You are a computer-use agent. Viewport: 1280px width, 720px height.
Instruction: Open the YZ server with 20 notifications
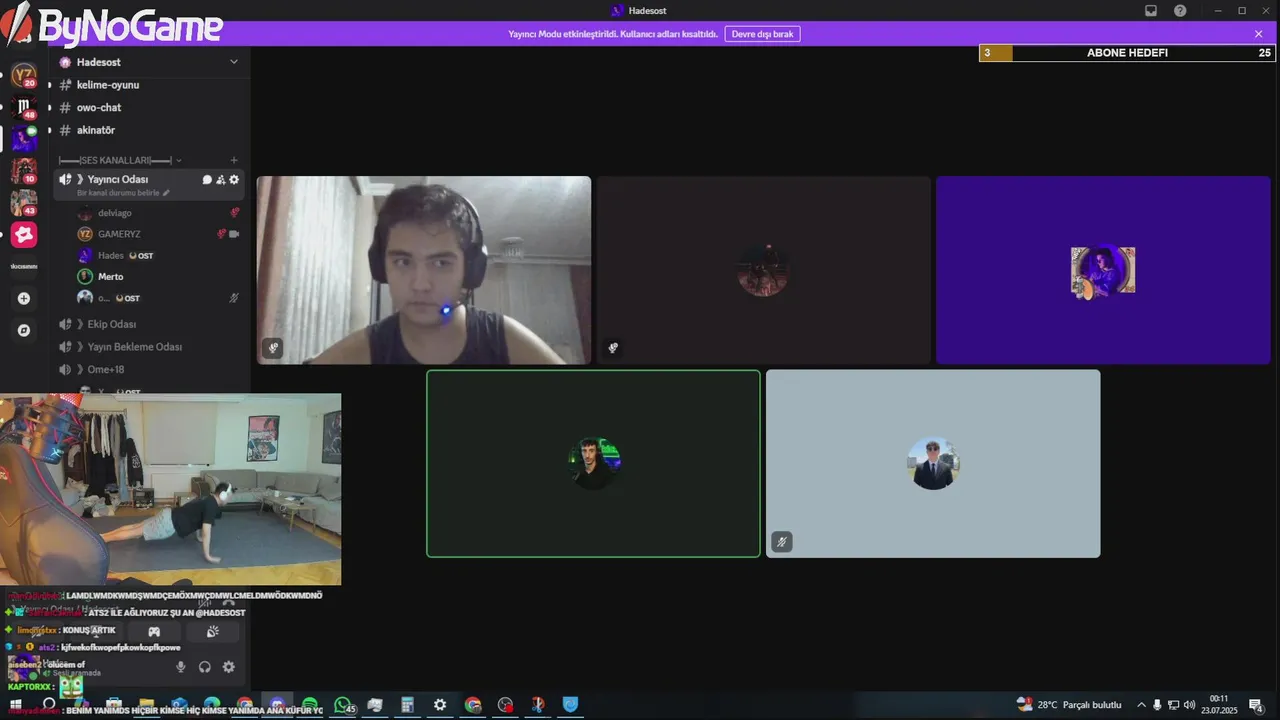(x=24, y=75)
